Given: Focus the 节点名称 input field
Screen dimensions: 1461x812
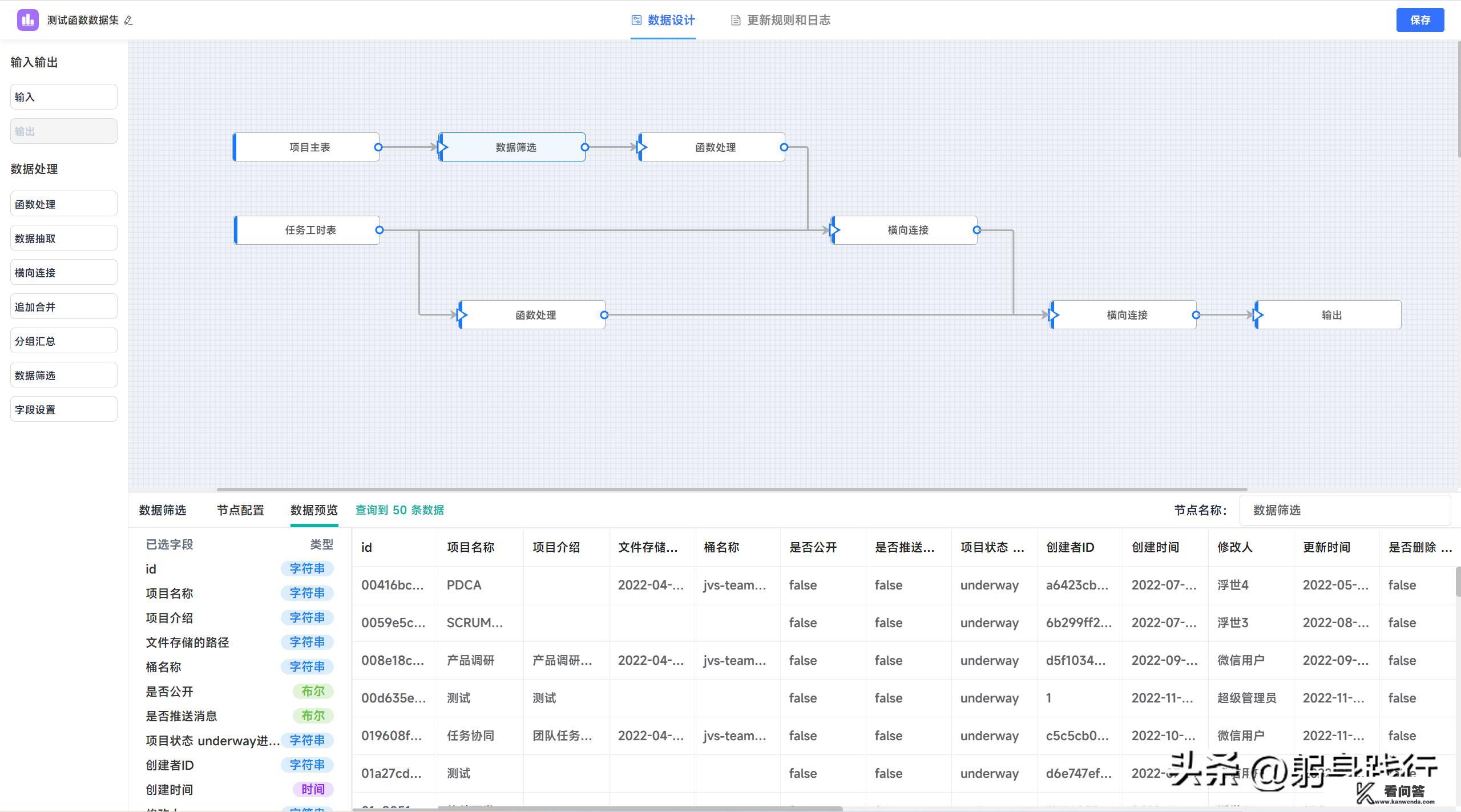Looking at the screenshot, I should (x=1345, y=510).
